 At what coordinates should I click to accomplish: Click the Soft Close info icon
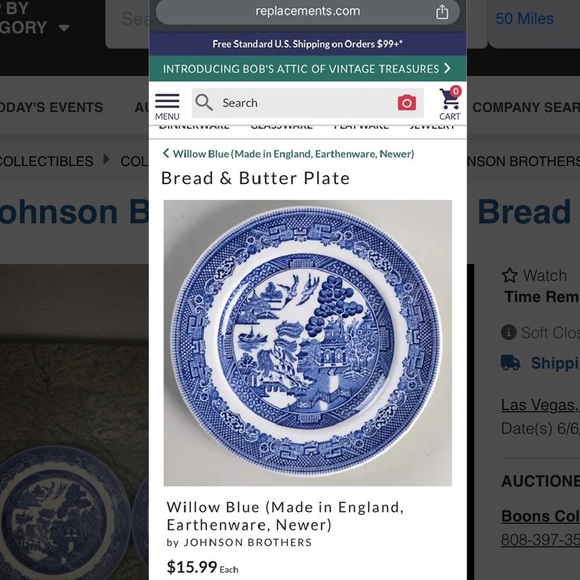(x=509, y=332)
